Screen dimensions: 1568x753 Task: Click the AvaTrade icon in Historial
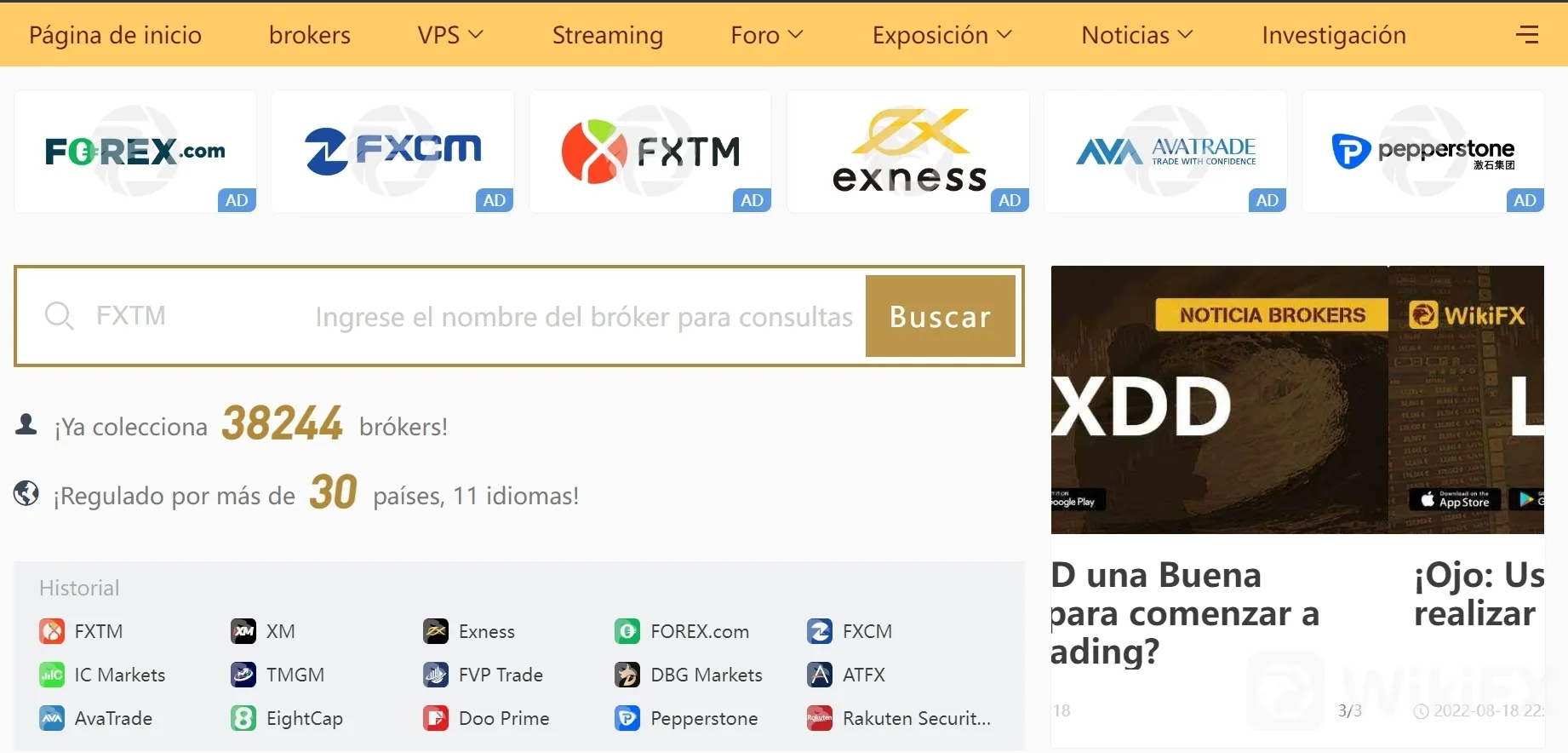click(x=52, y=718)
